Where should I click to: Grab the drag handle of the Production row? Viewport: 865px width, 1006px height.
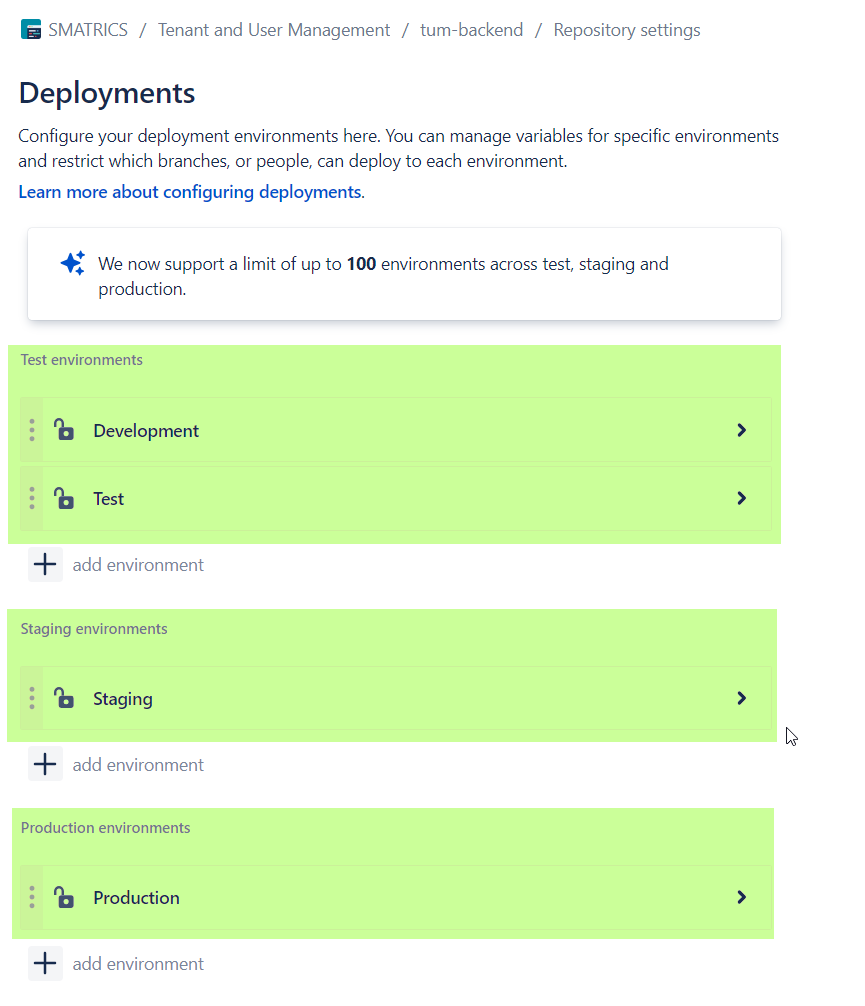tap(31, 897)
